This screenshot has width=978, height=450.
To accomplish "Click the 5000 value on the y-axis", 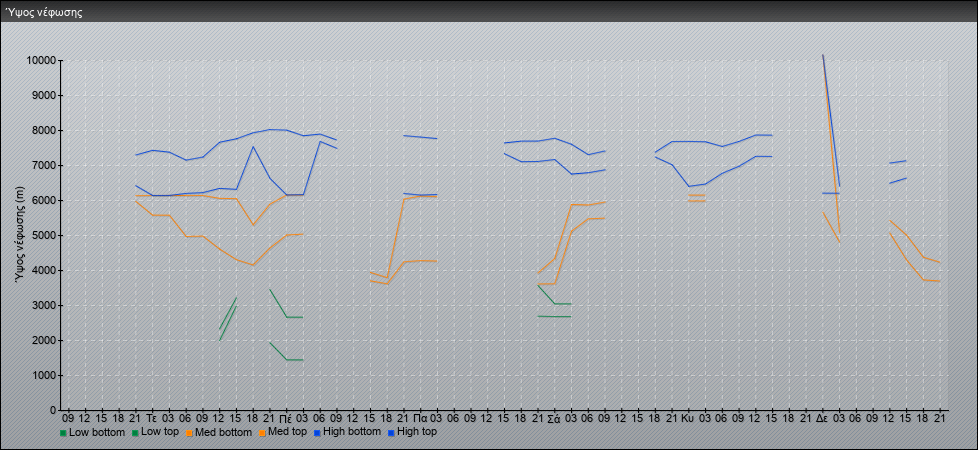I will (43, 235).
